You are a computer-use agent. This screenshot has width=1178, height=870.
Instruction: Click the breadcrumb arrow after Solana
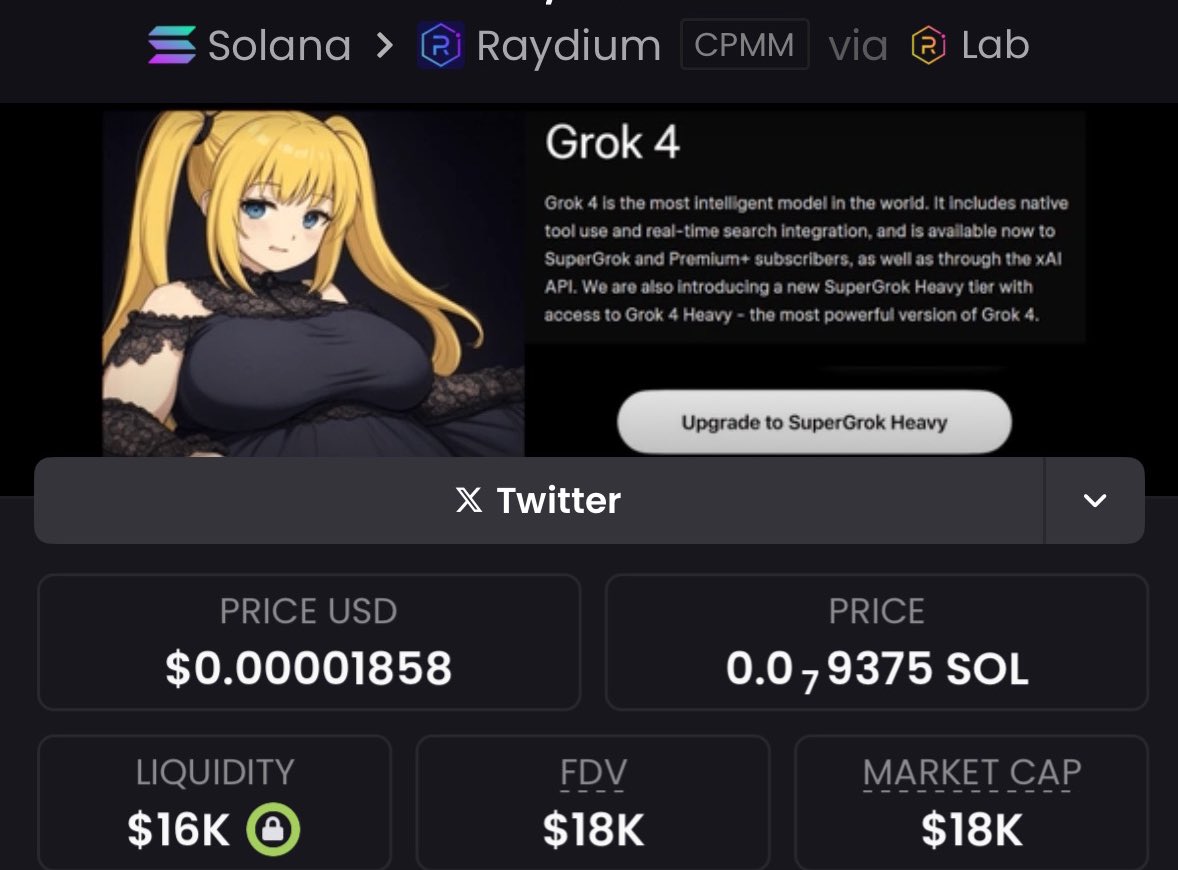pos(385,46)
